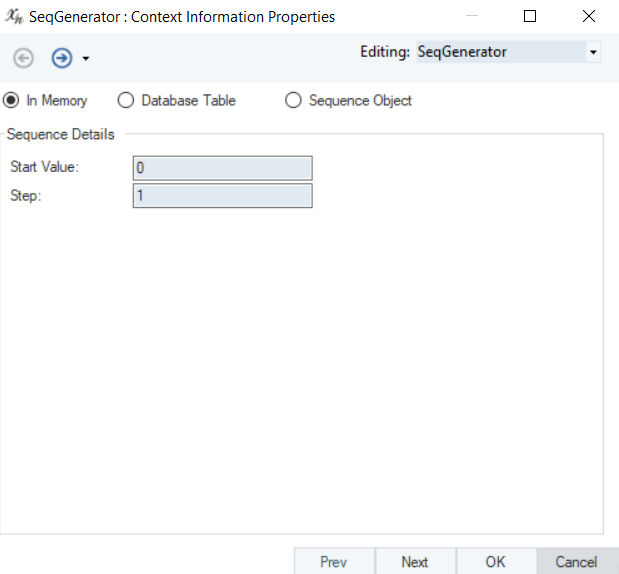Screen dimensions: 619x574
Task: Minimize the Context Information Properties window
Action: tap(472, 16)
